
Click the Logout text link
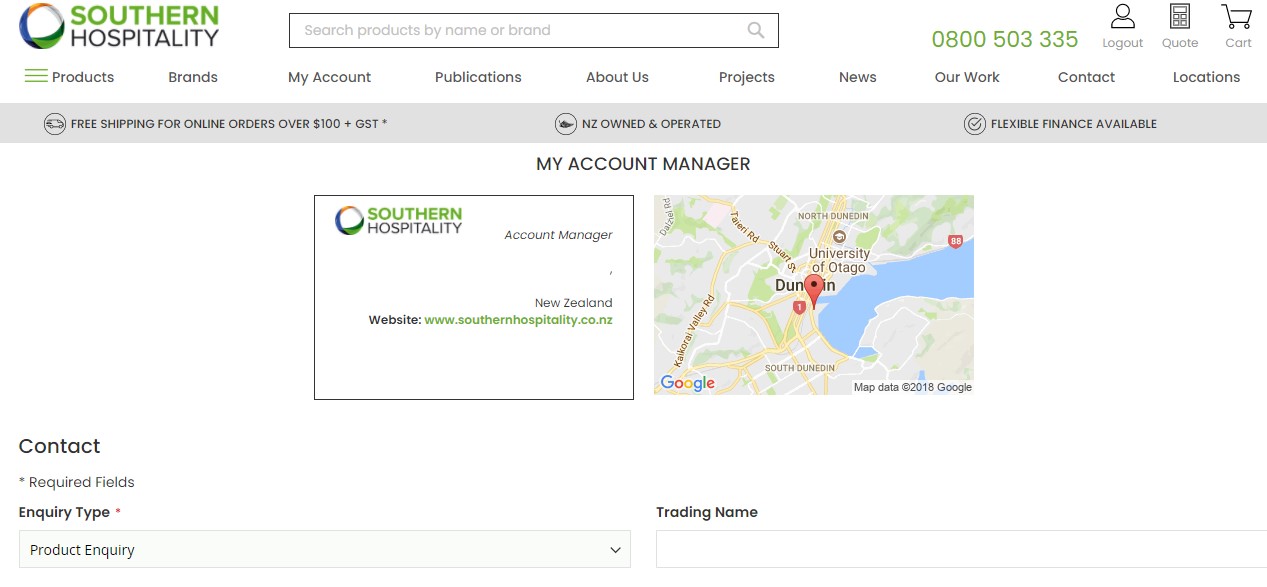coord(1123,43)
